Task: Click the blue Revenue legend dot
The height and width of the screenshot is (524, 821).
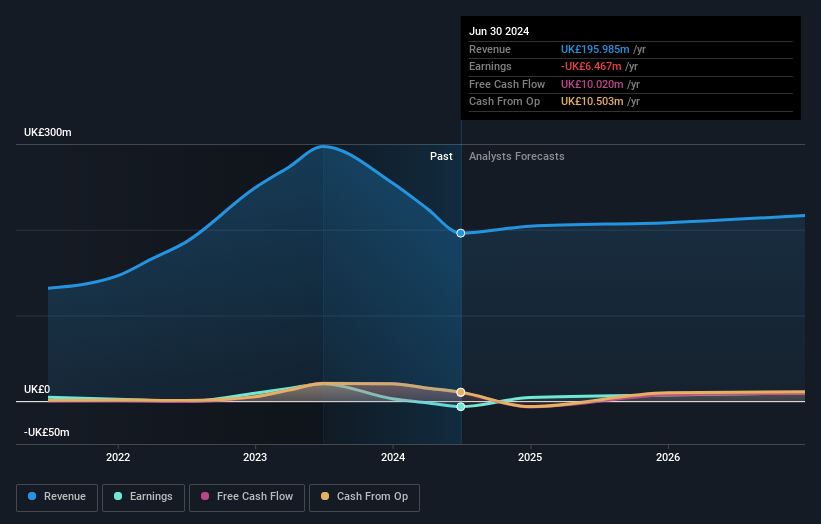Action: [x=32, y=496]
